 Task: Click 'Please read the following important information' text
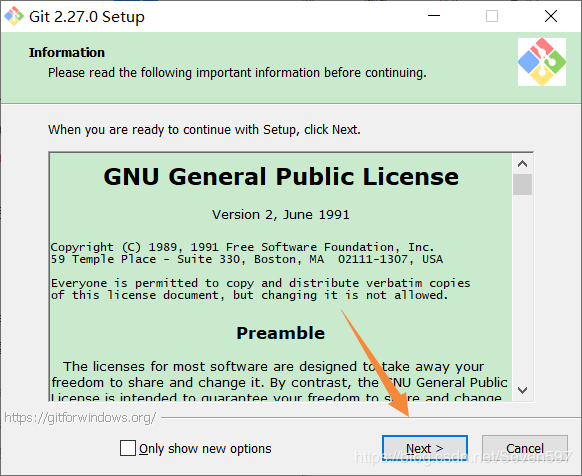pos(237,72)
